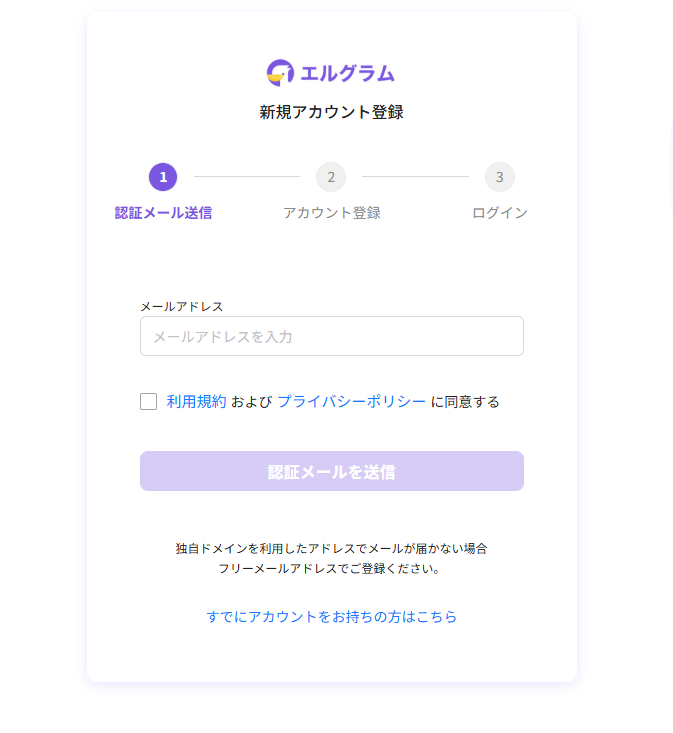Click the 独自ドメイン notice text line
This screenshot has width=673, height=733.
[x=331, y=549]
